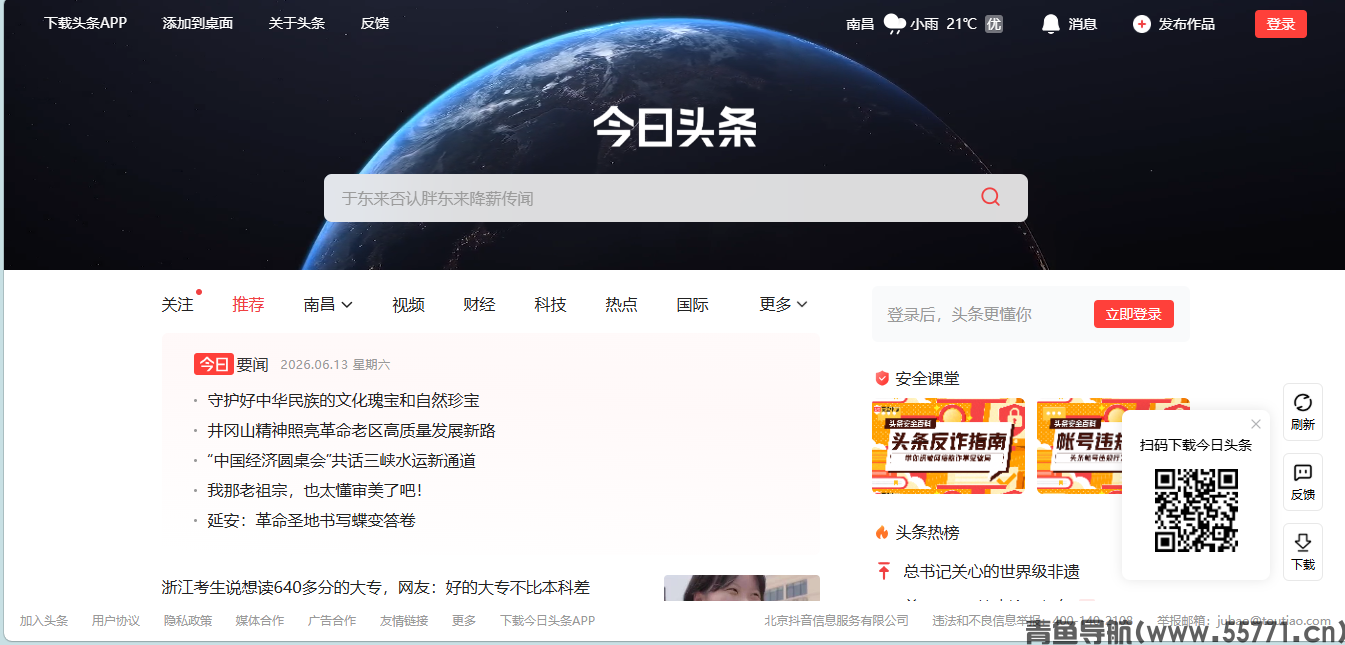Click 广告合作 footer link

click(332, 620)
